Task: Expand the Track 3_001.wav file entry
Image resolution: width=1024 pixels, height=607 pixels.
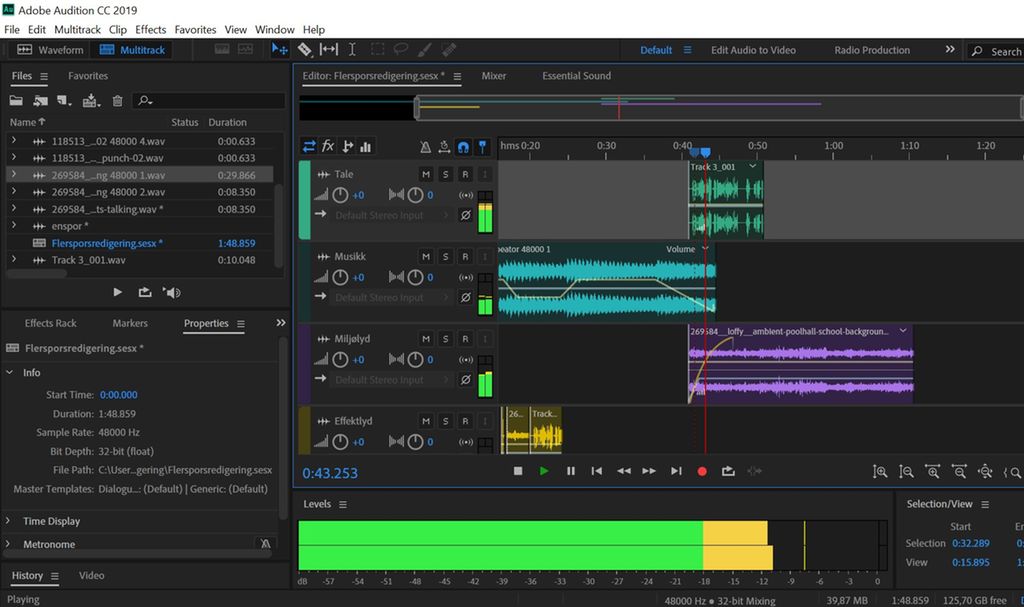Action: [14, 260]
